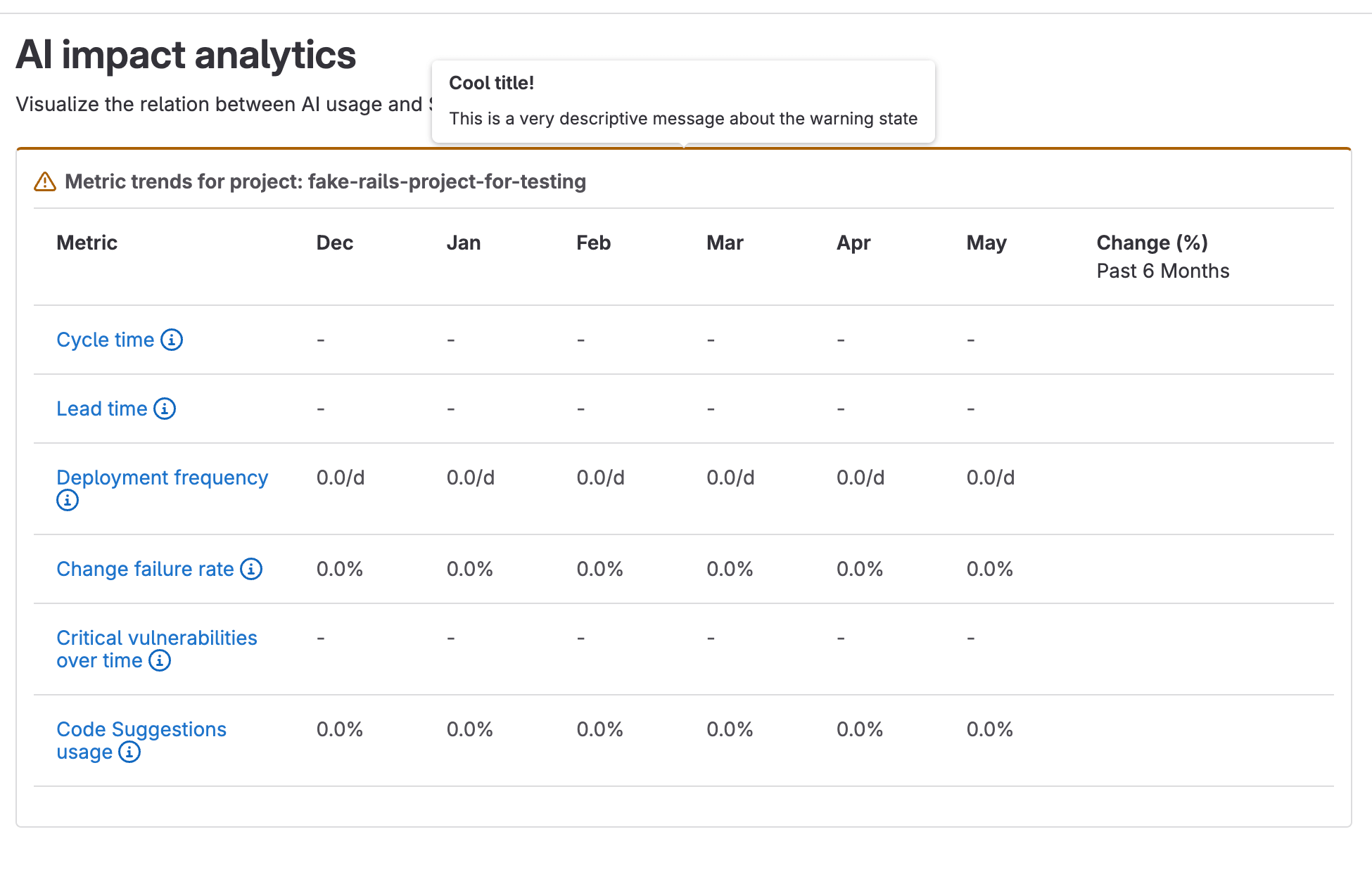
Task: Click the info icon under Deployment frequency
Action: (68, 501)
